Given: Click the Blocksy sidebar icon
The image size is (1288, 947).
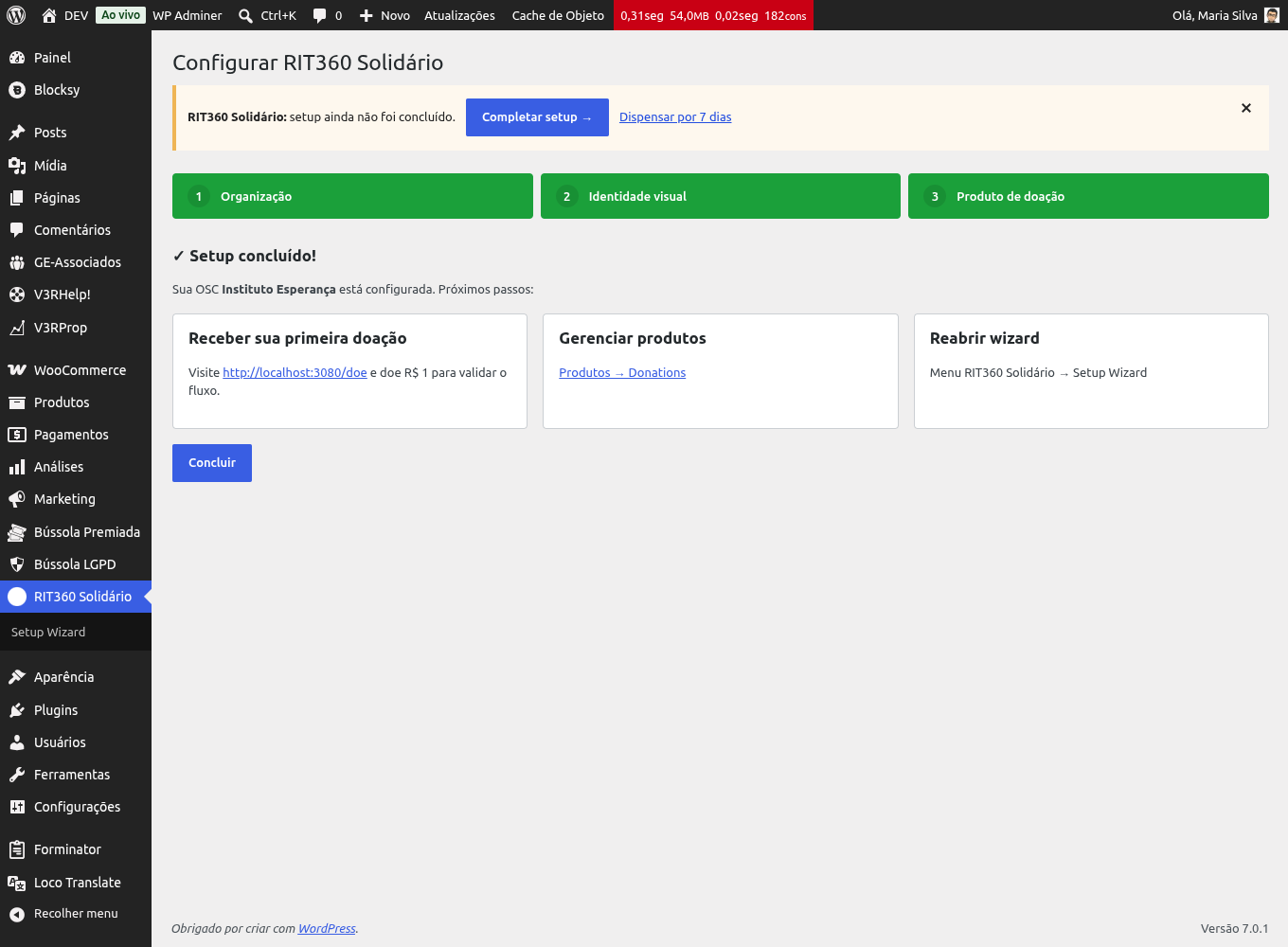Looking at the screenshot, I should 17,90.
